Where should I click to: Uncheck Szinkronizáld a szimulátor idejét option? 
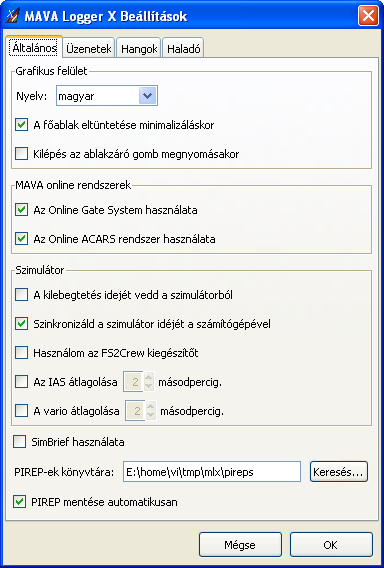[21, 324]
